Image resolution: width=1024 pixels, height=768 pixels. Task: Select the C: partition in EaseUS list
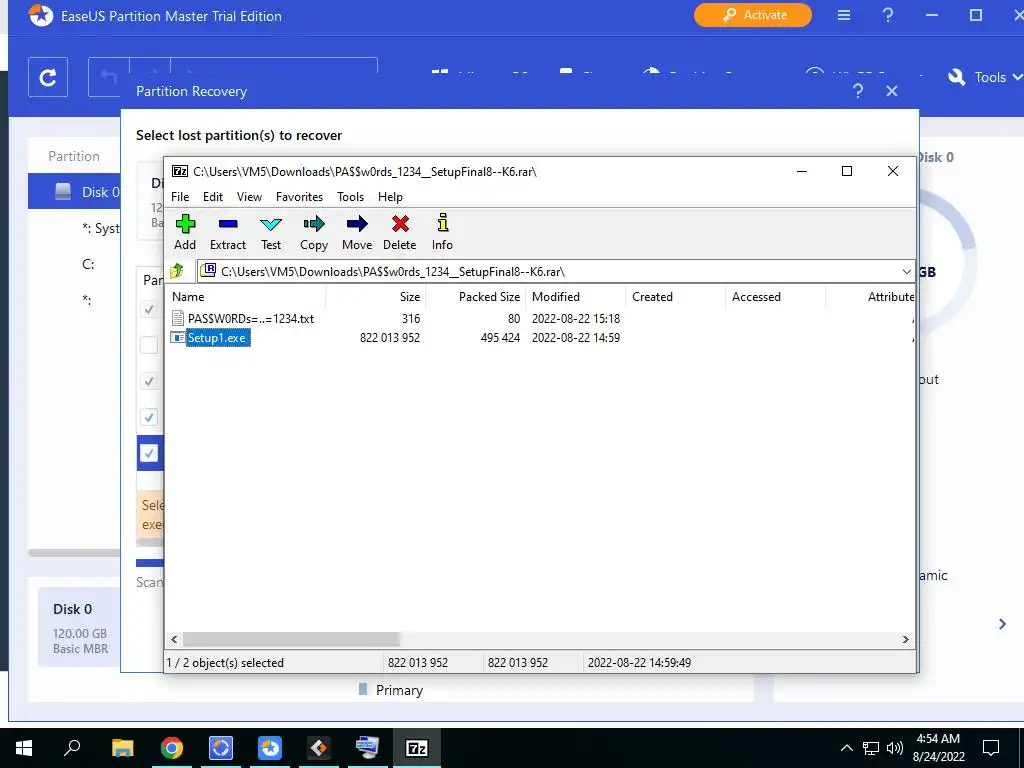(x=88, y=264)
